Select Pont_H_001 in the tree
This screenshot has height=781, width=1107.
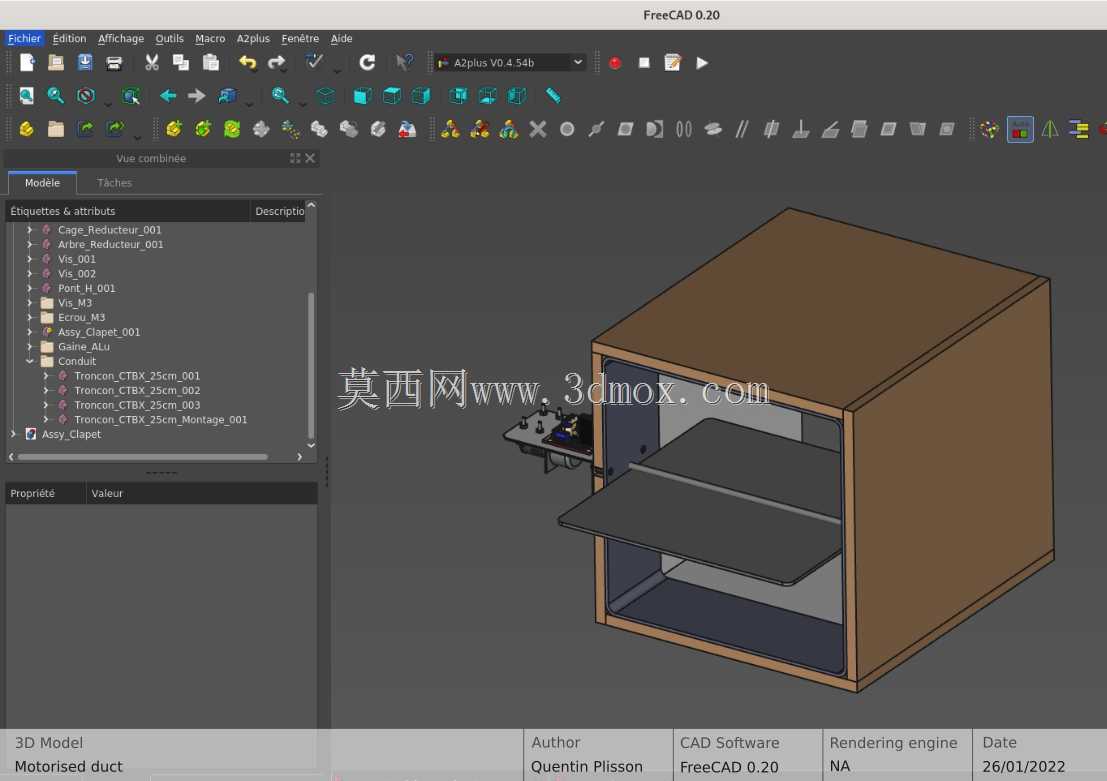(x=86, y=288)
